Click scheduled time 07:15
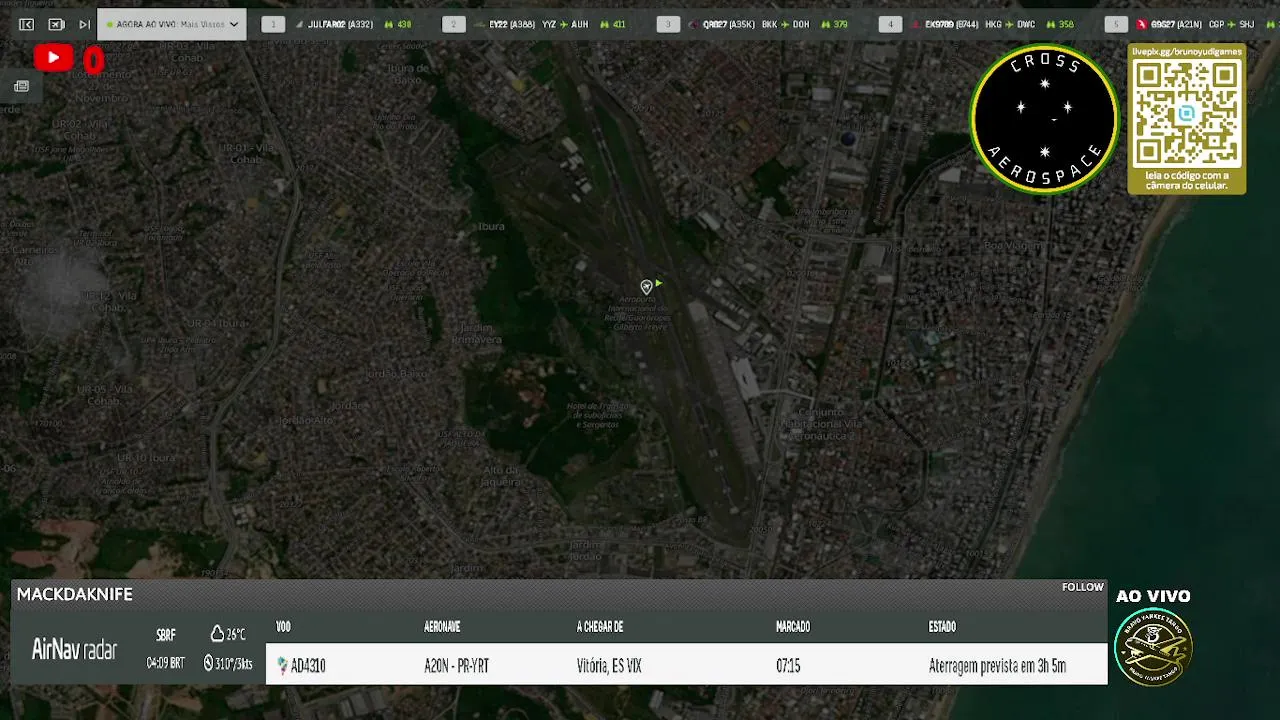 [788, 666]
